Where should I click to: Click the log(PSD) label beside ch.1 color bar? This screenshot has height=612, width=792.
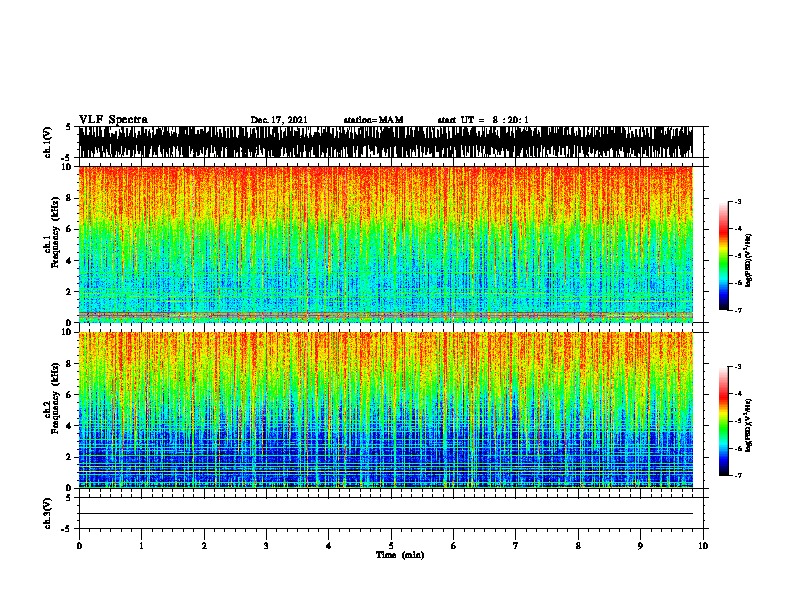(x=748, y=260)
